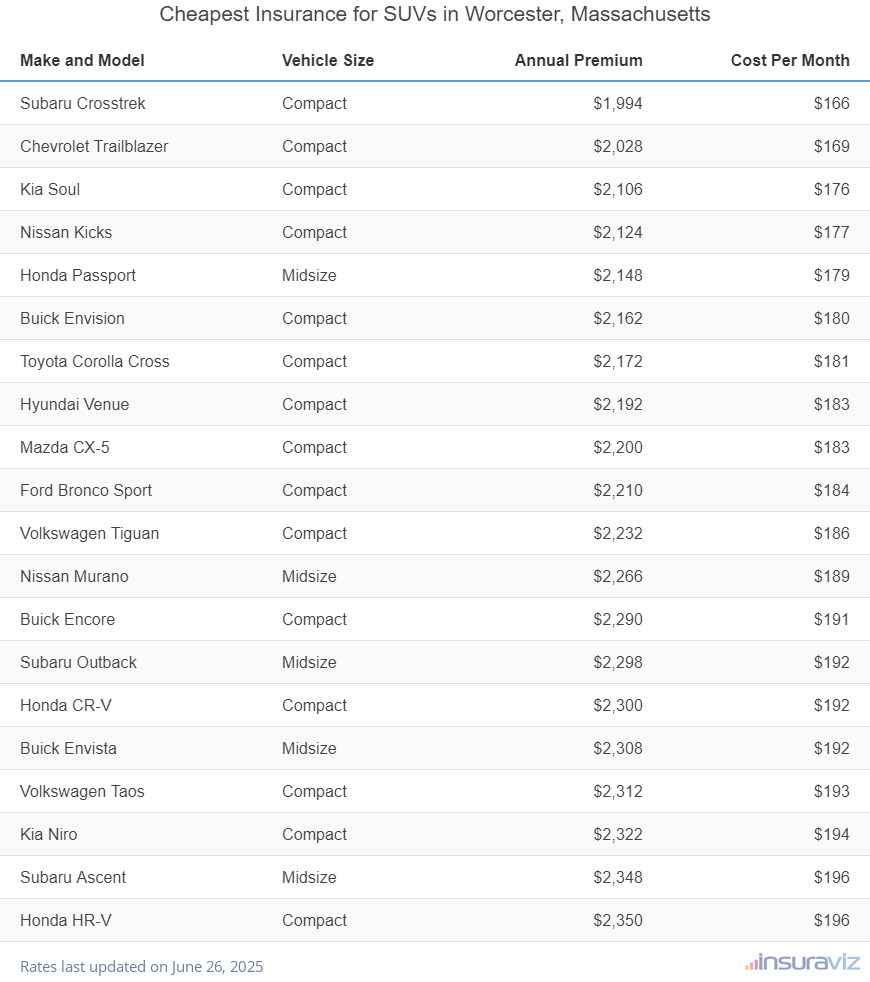Click Nissan Murano's $2,266 annual premium
The height and width of the screenshot is (982, 870).
(x=617, y=576)
